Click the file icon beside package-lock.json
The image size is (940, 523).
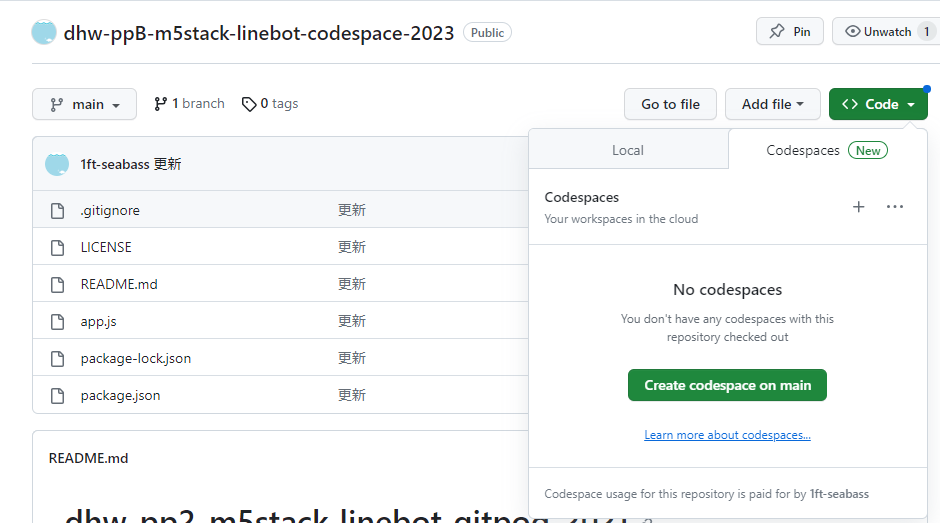[x=58, y=359]
